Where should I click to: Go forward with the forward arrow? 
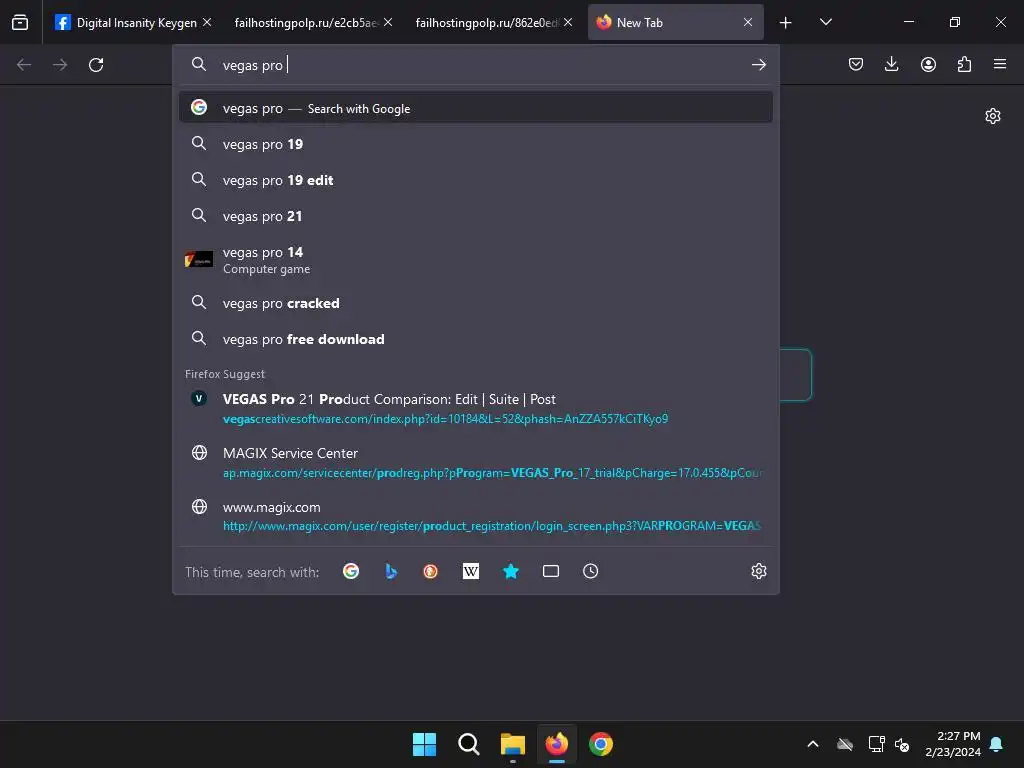click(60, 65)
